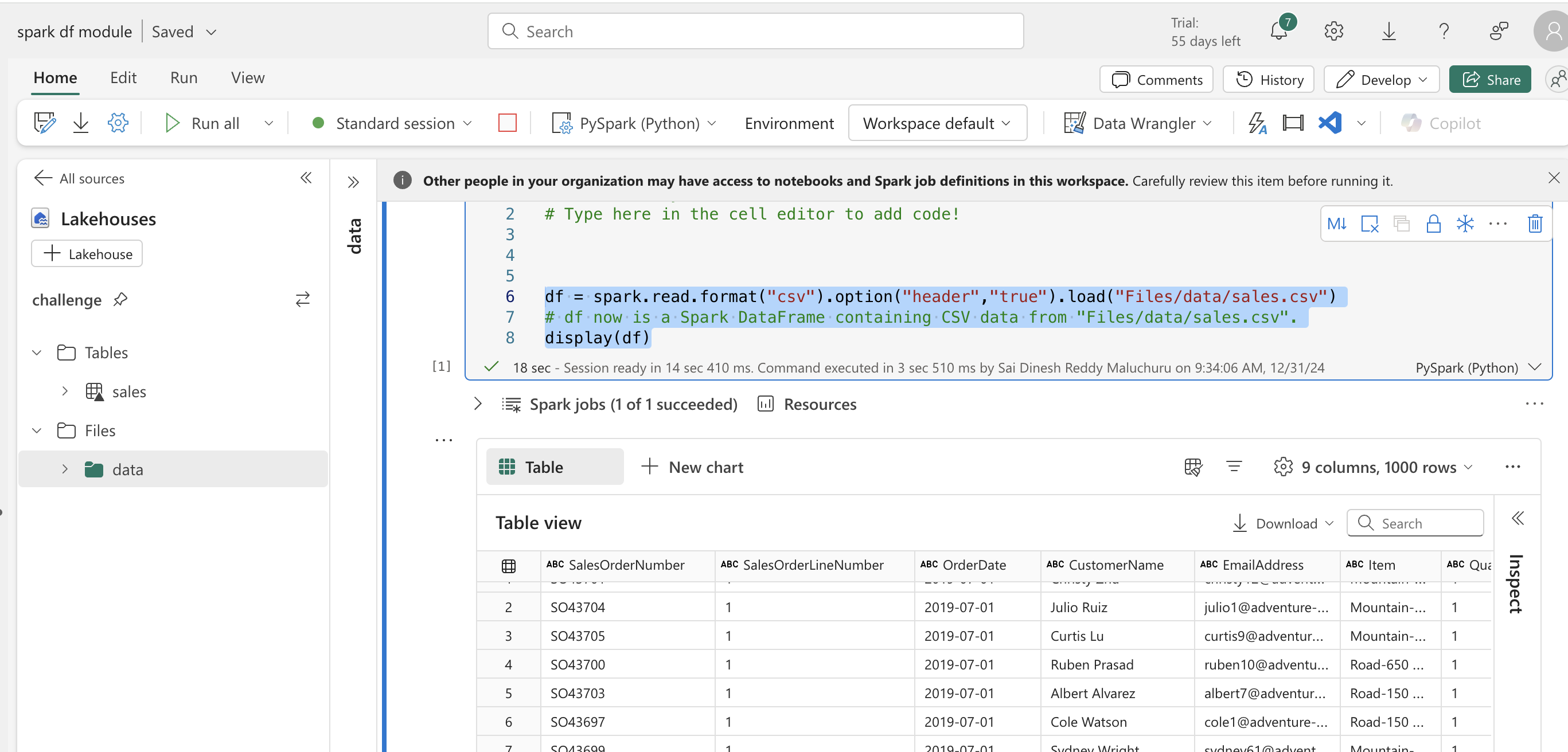Viewport: 1568px width, 752px height.
Task: Open the Develop dropdown
Action: coord(1381,80)
